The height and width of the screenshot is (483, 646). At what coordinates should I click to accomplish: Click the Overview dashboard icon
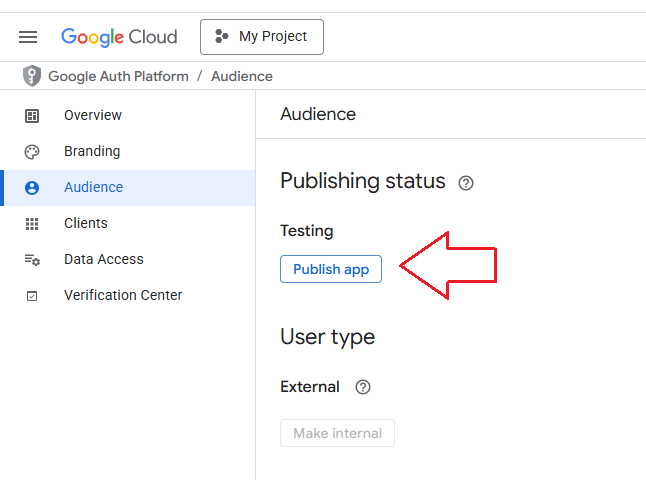(32, 116)
